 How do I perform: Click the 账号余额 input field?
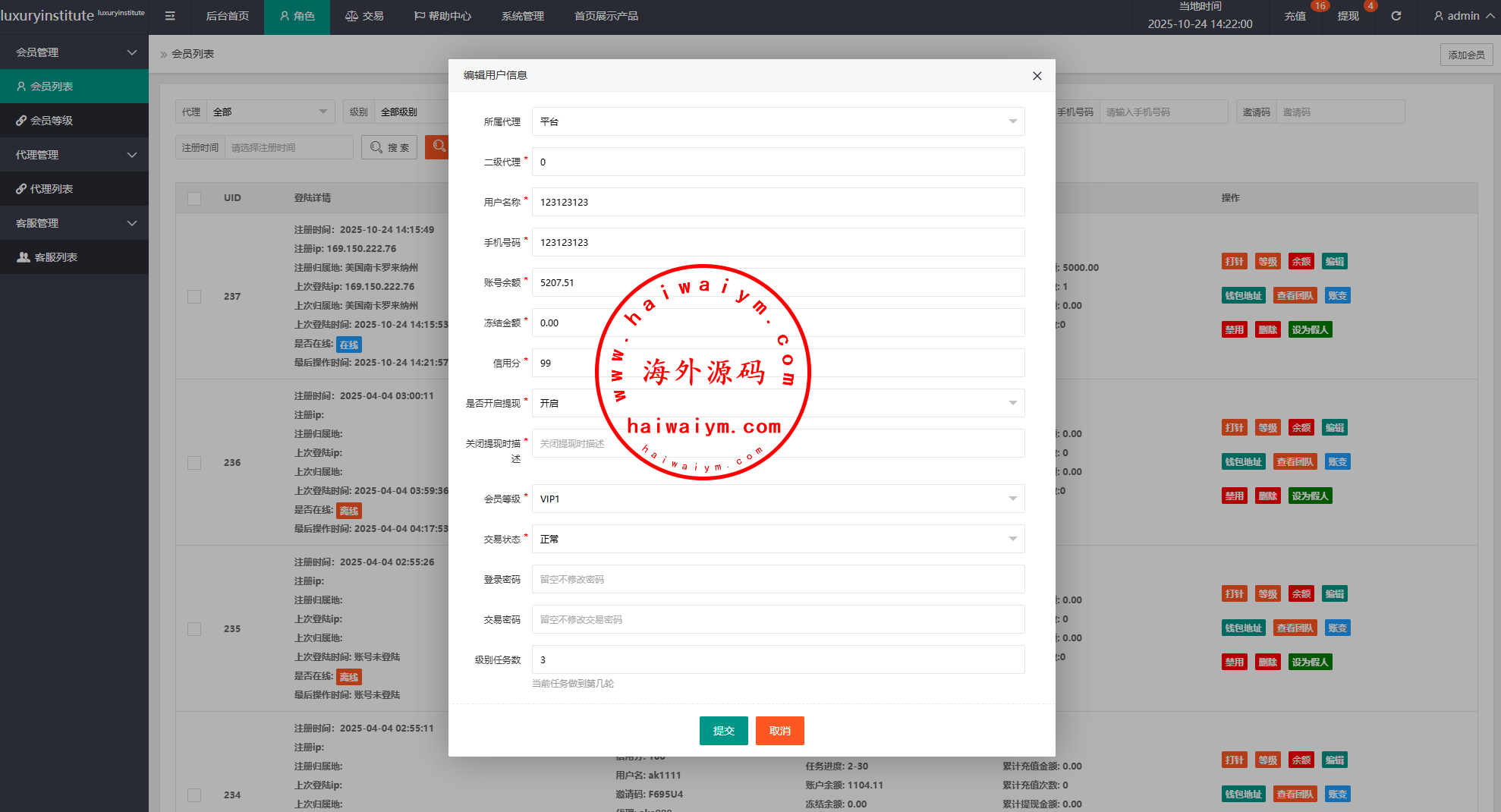[778, 282]
